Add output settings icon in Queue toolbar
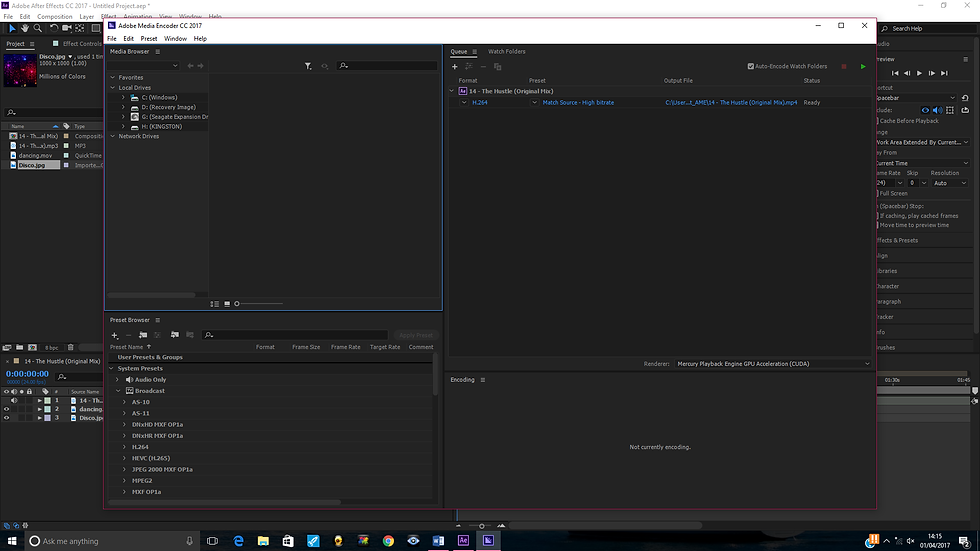The height and width of the screenshot is (551, 980). pyautogui.click(x=469, y=66)
